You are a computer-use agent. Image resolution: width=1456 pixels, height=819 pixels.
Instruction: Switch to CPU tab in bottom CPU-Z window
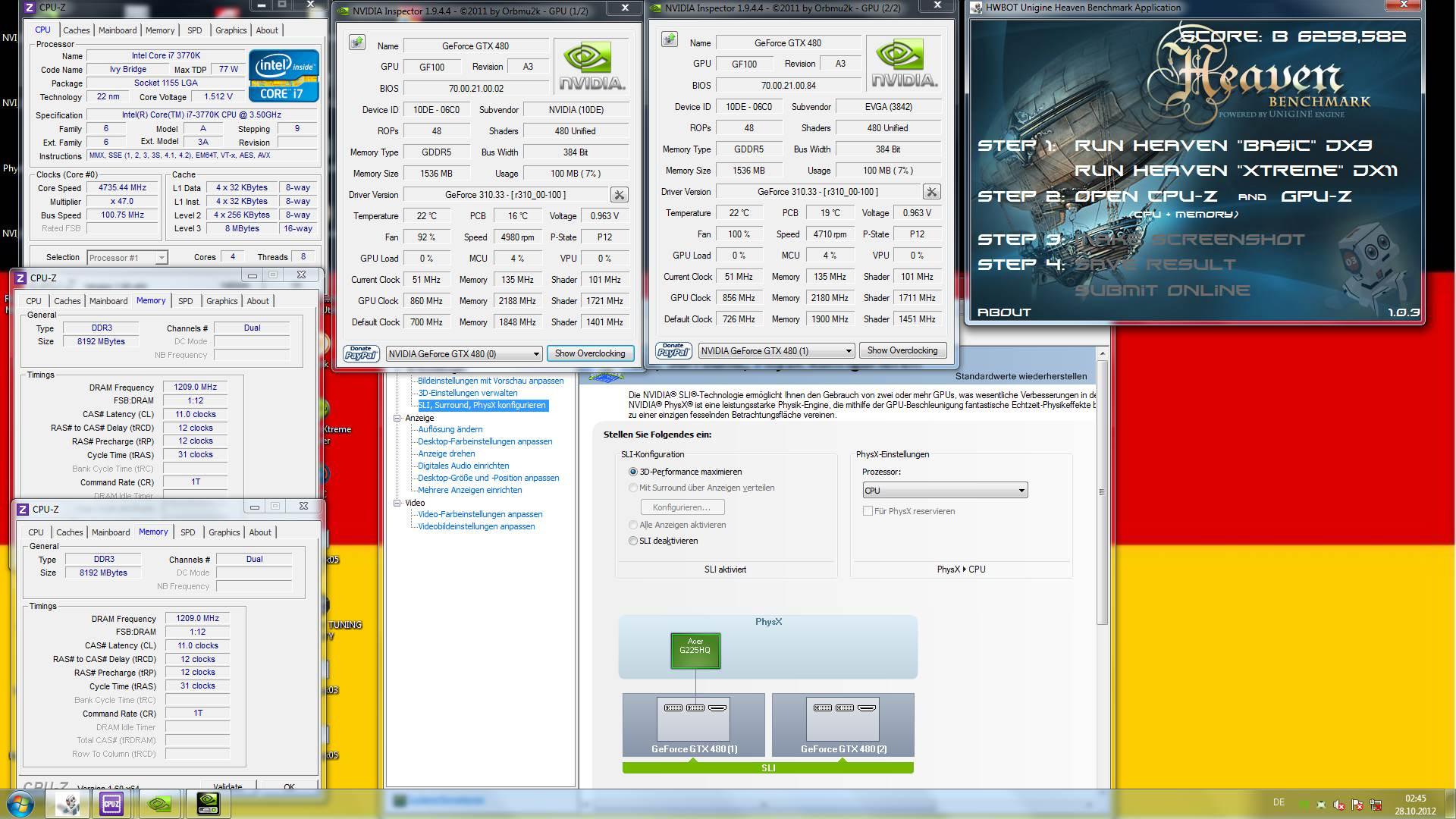pos(36,532)
